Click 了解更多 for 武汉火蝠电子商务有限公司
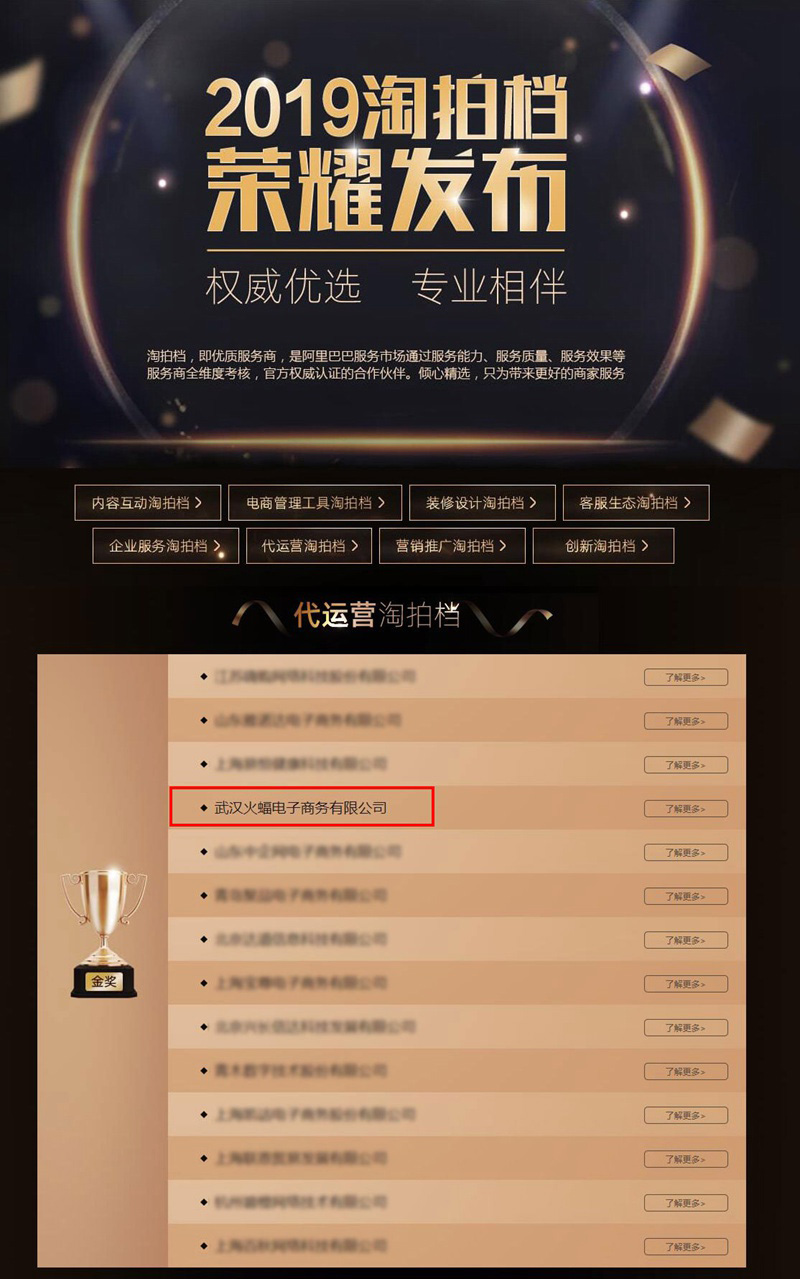Screen dimensions: 800x1279 click(686, 809)
